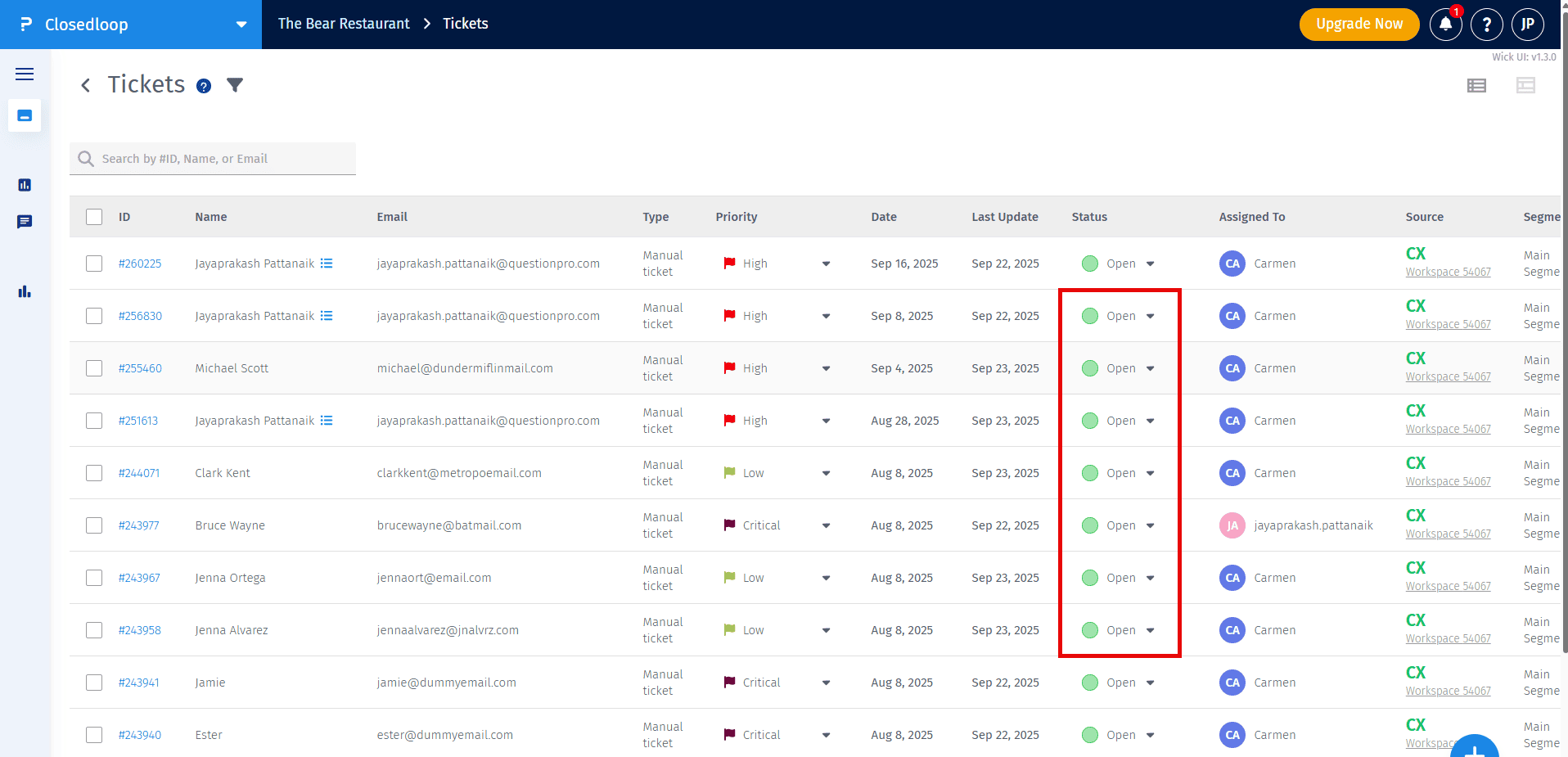Open status dropdown for ticket #243941

point(1150,683)
